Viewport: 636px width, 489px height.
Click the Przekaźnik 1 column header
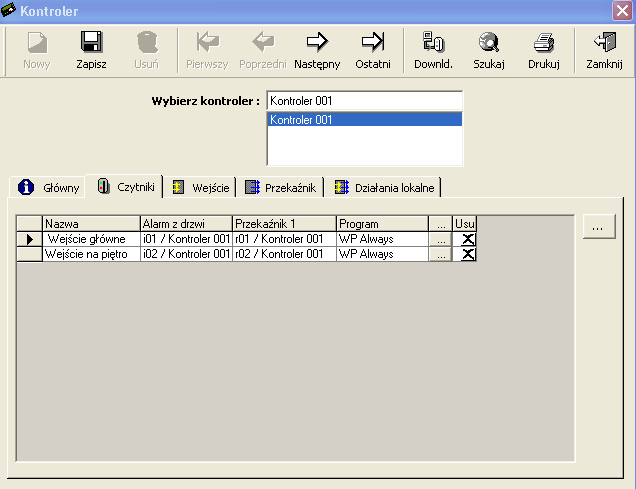click(x=284, y=224)
